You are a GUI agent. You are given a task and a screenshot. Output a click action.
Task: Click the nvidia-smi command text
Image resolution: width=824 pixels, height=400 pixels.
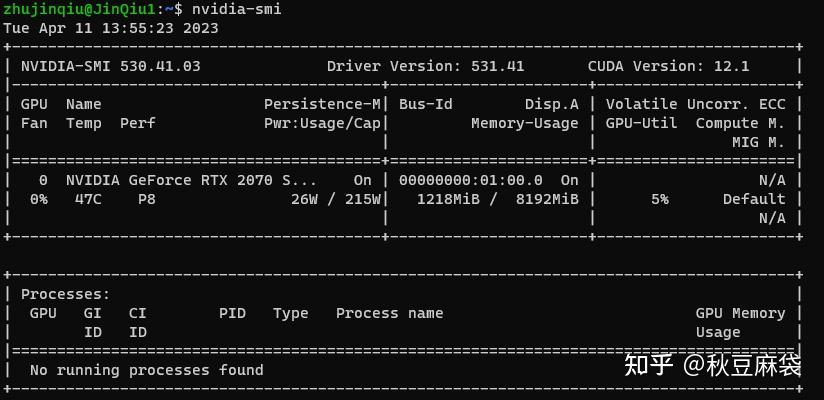click(236, 9)
